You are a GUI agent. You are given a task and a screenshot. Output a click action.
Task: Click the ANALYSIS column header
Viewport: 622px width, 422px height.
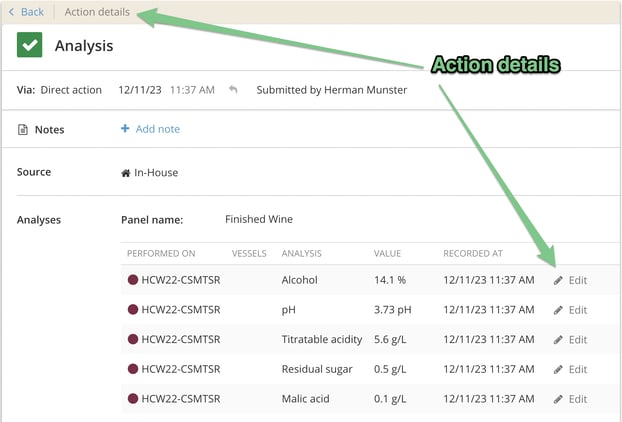click(301, 253)
